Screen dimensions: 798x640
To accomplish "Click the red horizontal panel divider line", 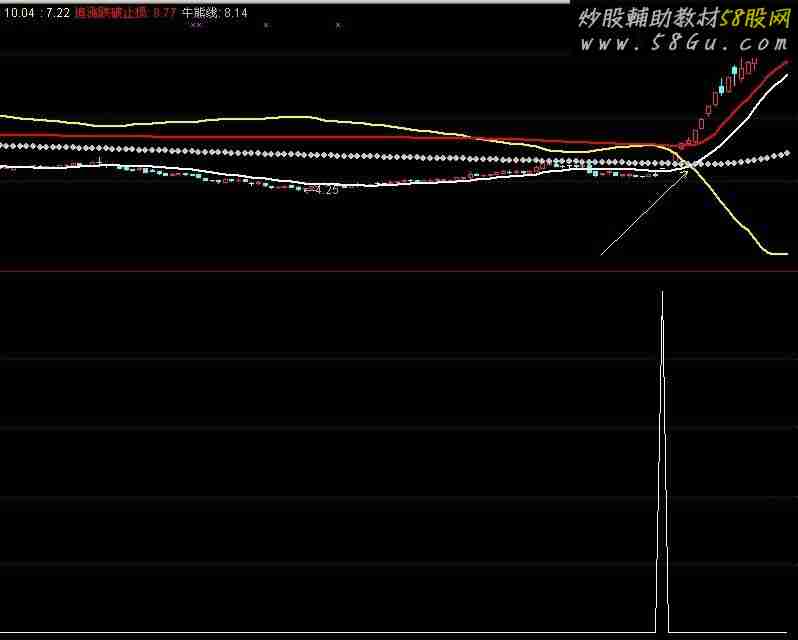I will [x=399, y=271].
